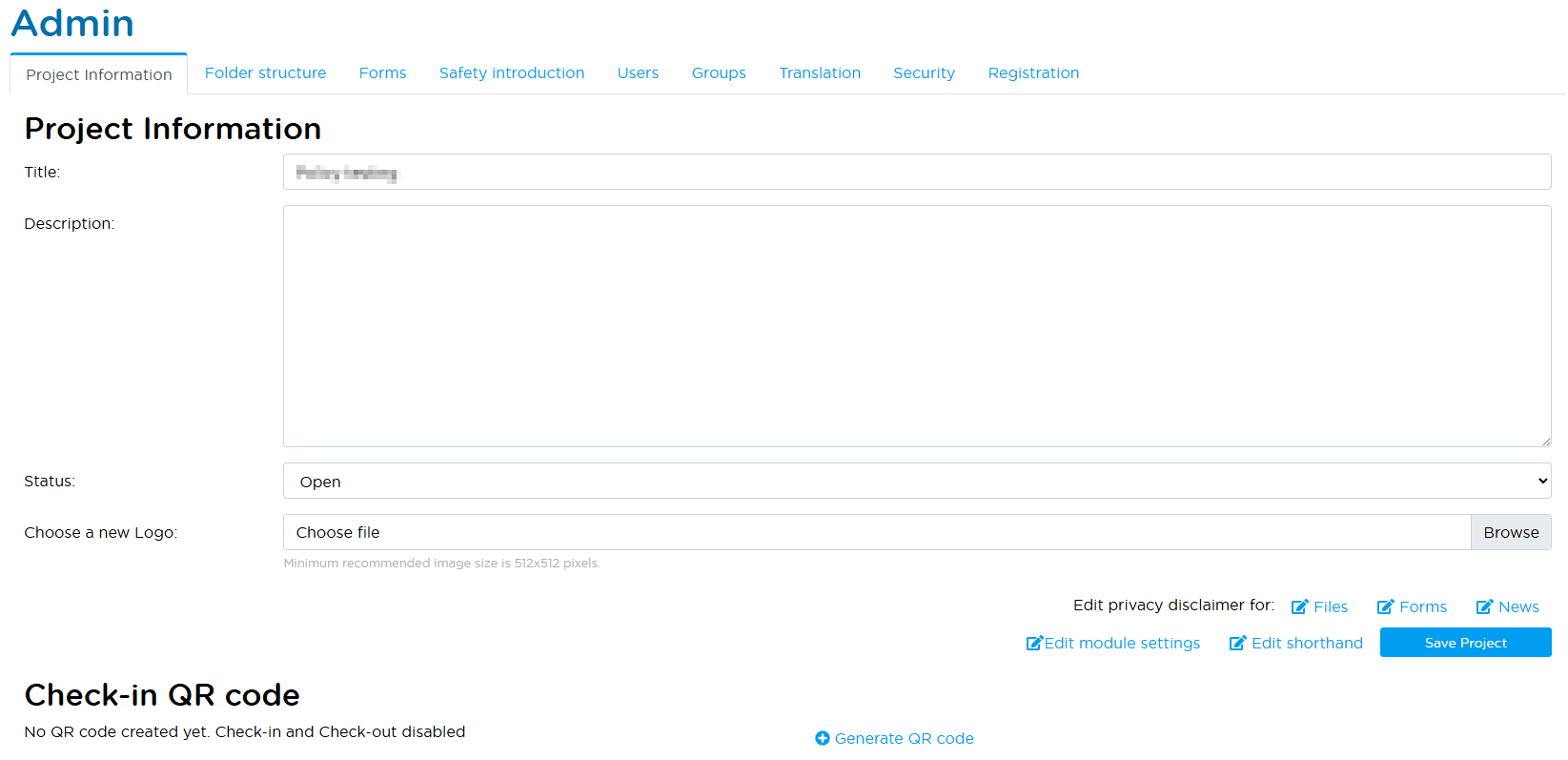The image size is (1568, 760).
Task: Focus the Description text area
Action: point(916,326)
